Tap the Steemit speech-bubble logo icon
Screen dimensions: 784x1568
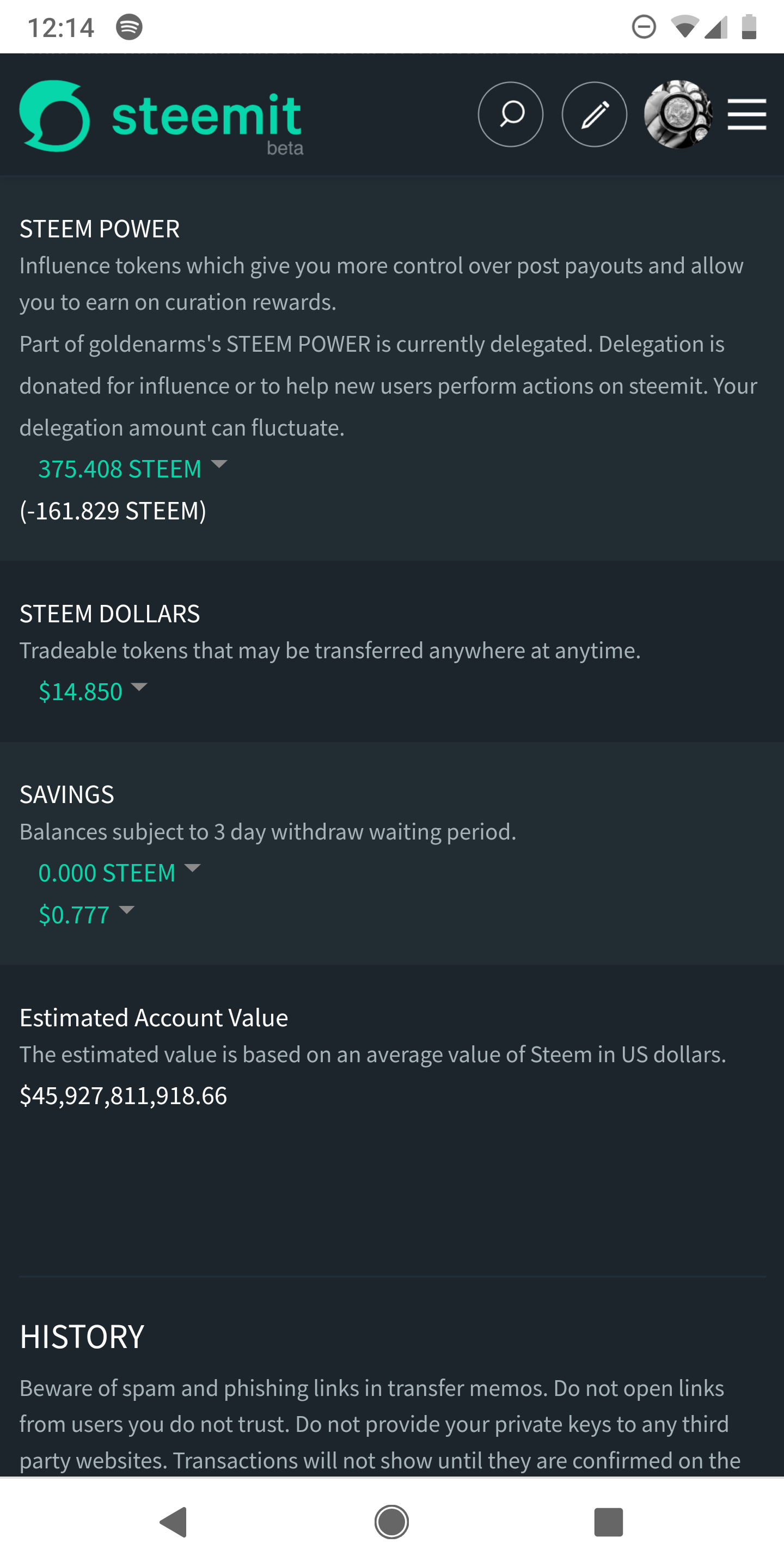(55, 115)
